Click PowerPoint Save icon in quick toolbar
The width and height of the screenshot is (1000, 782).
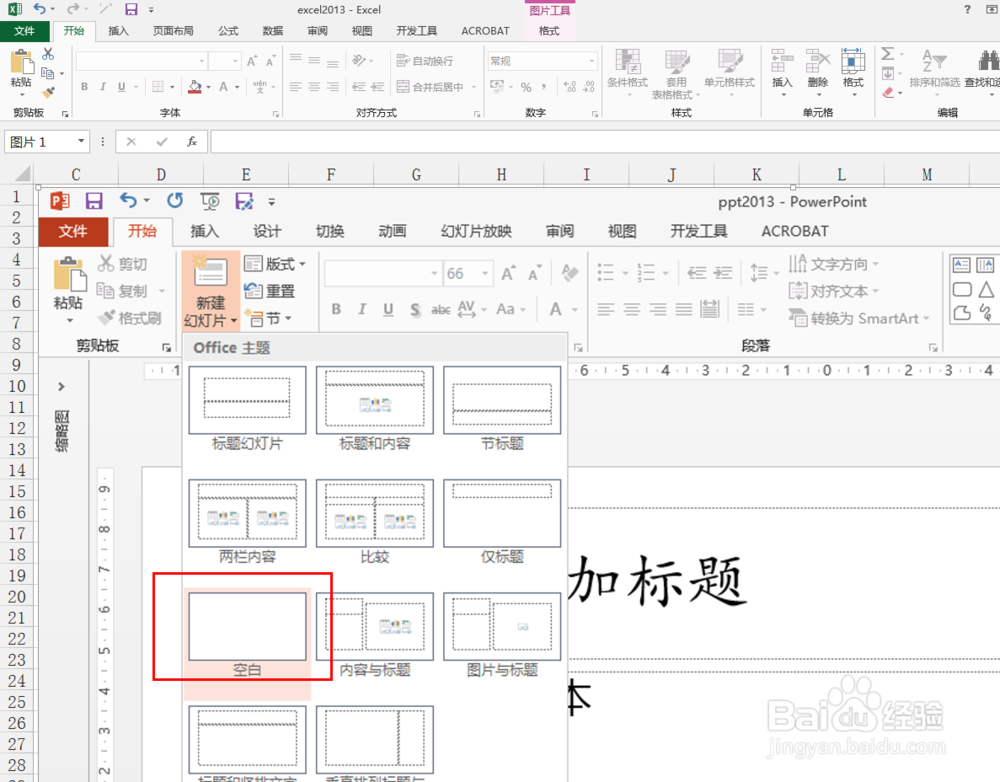94,201
